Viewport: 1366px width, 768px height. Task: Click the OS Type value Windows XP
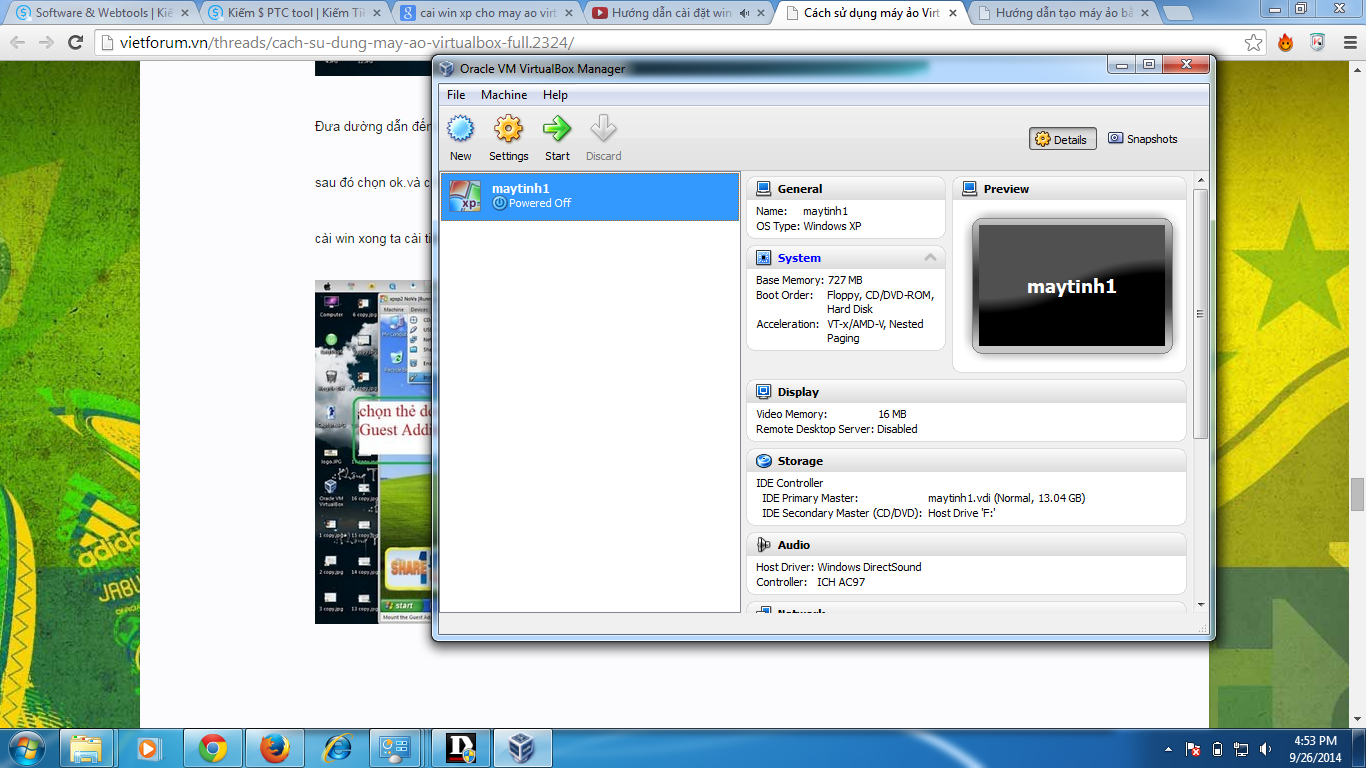(832, 226)
